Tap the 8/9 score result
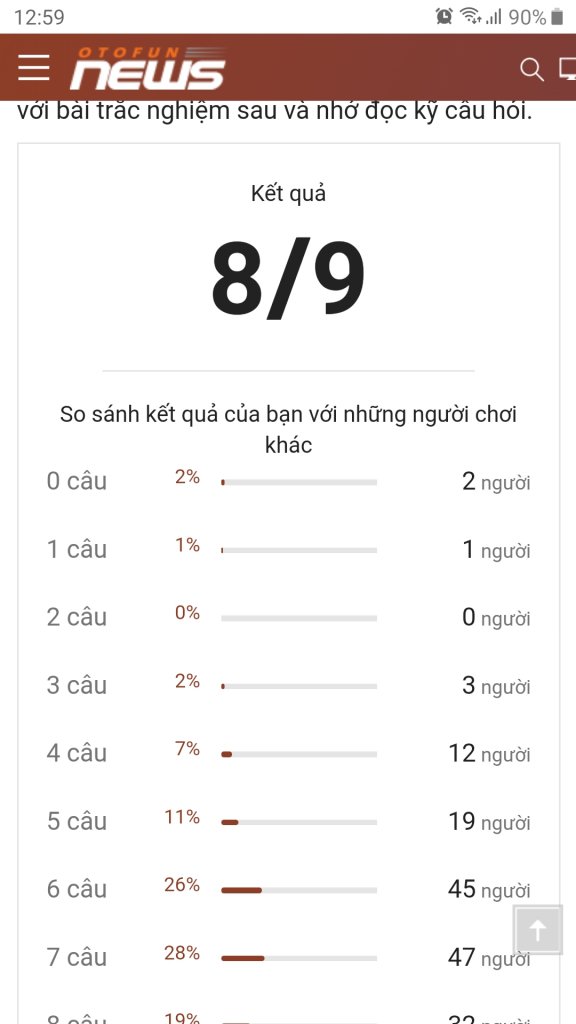This screenshot has width=576, height=1024. coord(288,280)
